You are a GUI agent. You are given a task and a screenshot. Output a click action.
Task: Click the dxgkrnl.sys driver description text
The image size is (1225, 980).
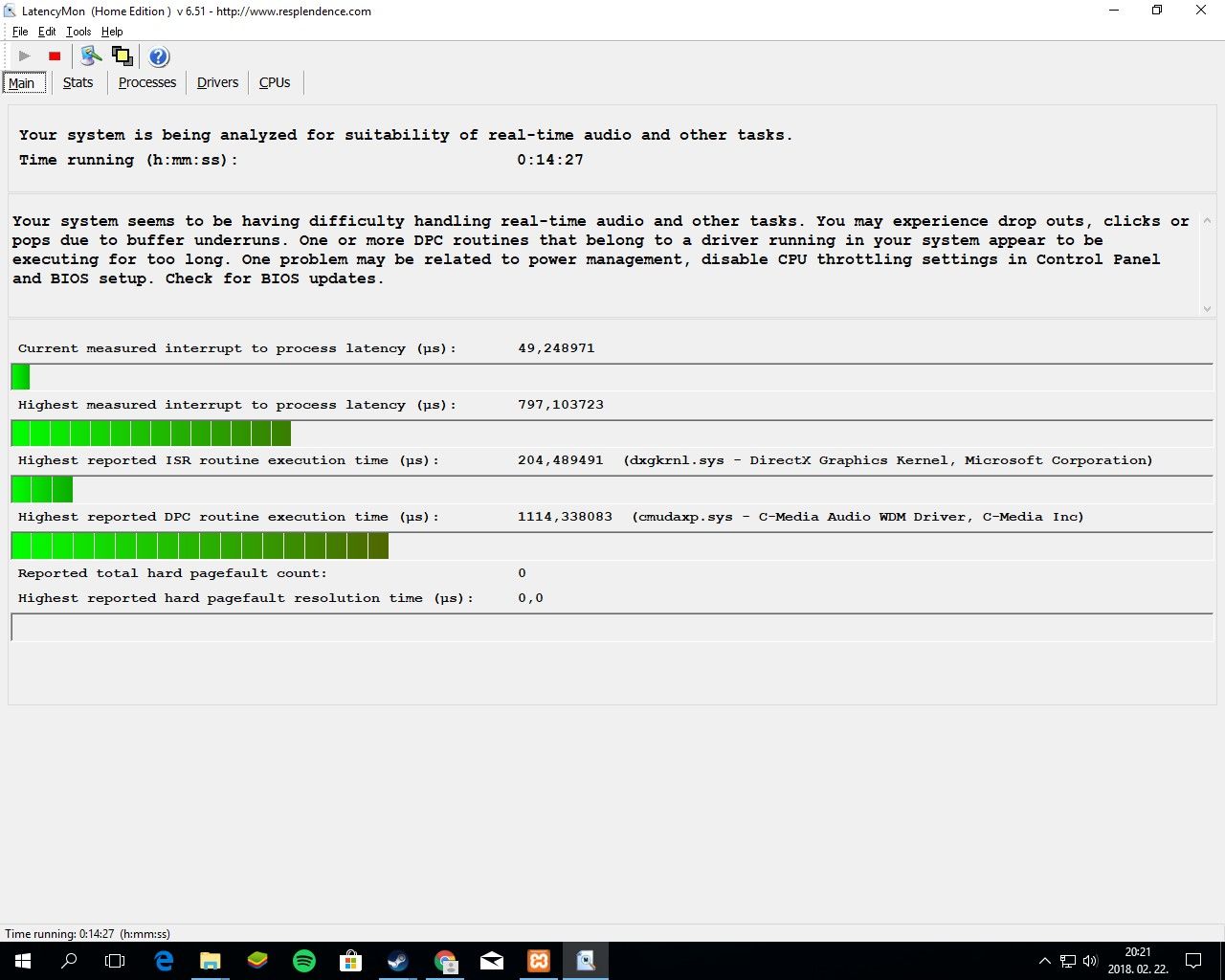point(888,460)
